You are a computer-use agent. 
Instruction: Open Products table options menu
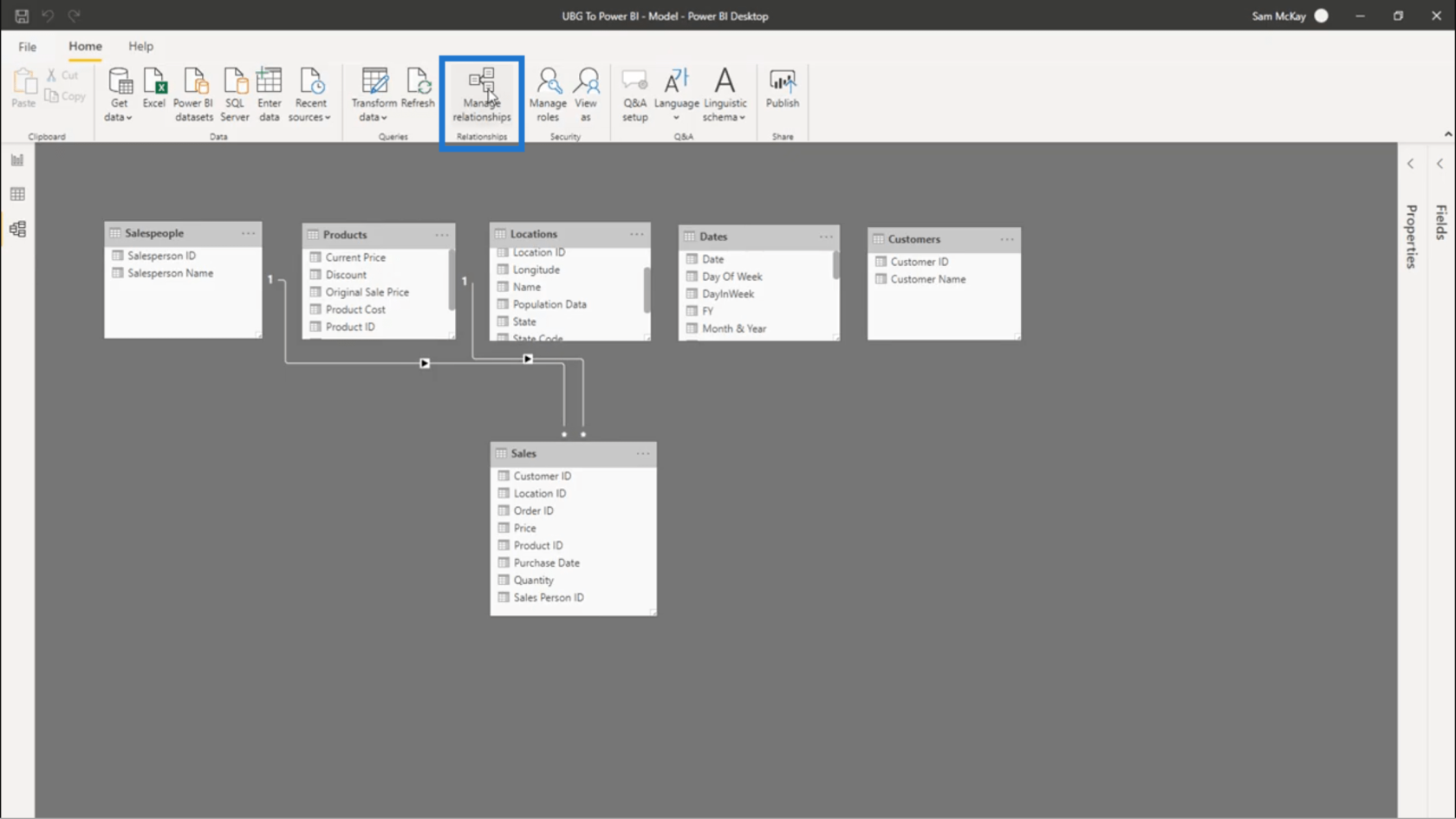442,235
